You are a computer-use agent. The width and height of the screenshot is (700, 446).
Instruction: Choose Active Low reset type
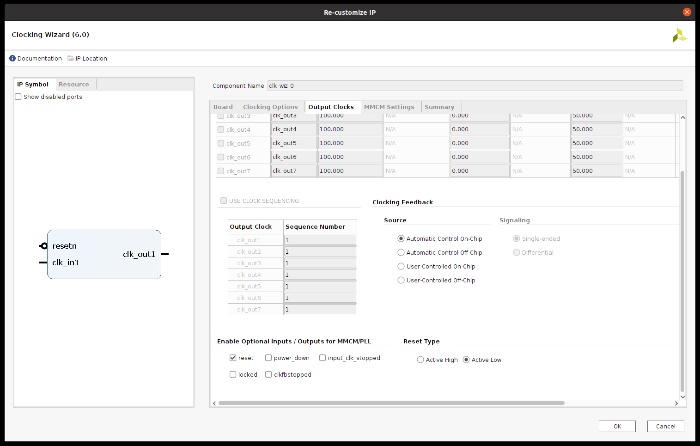(466, 360)
